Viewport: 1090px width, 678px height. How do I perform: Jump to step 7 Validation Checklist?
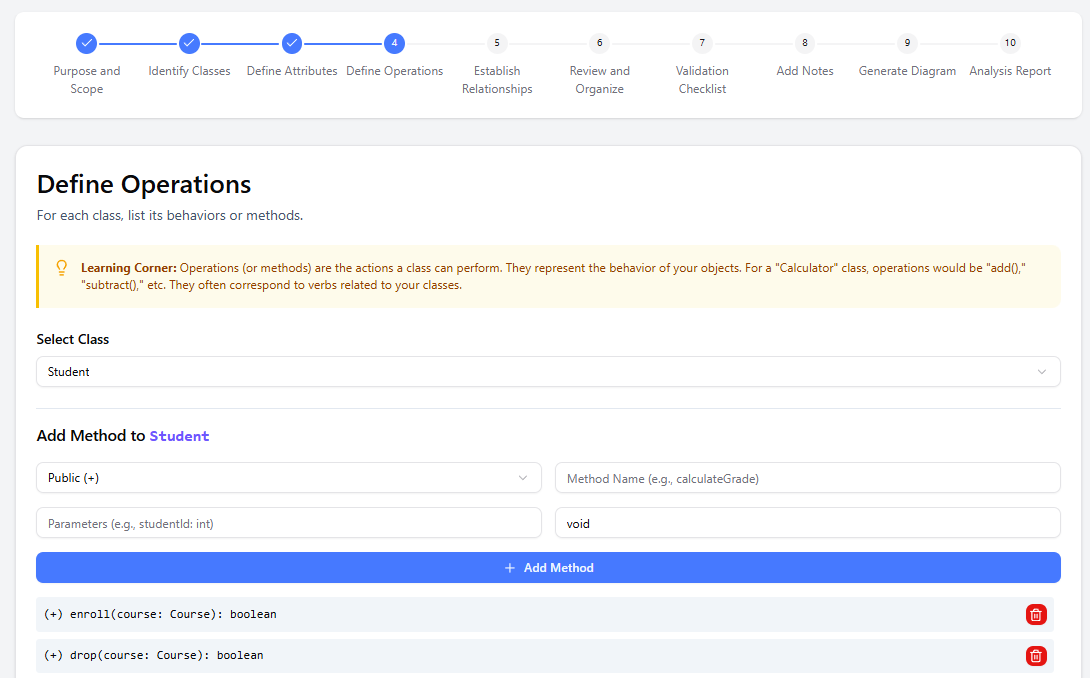tap(702, 43)
